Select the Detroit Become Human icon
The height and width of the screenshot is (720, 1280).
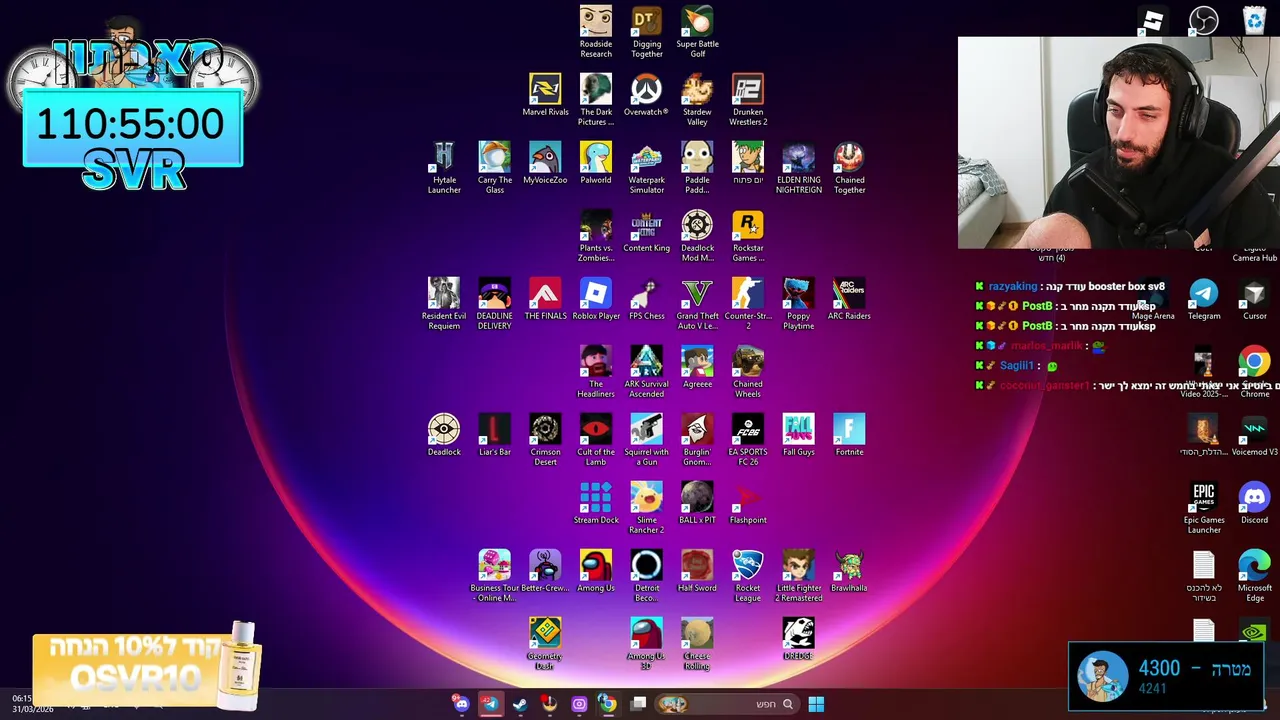coord(646,576)
